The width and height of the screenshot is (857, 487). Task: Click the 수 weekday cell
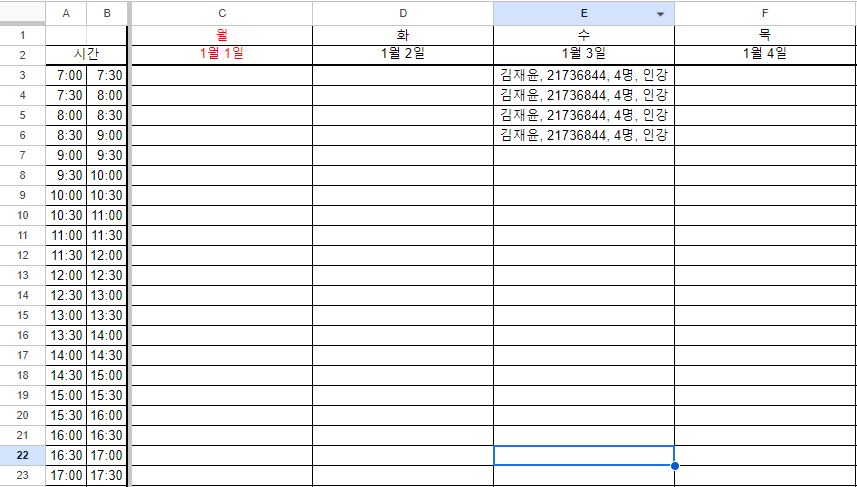coord(583,35)
